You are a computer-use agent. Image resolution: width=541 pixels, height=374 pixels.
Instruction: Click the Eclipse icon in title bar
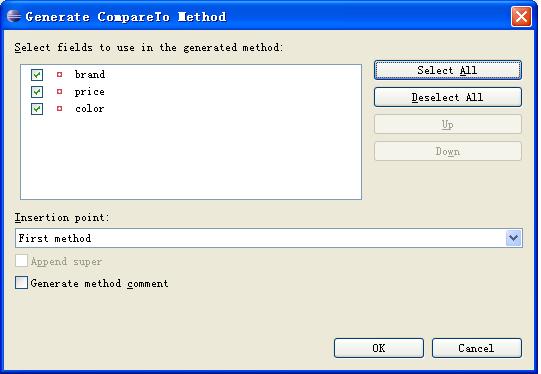click(x=14, y=16)
